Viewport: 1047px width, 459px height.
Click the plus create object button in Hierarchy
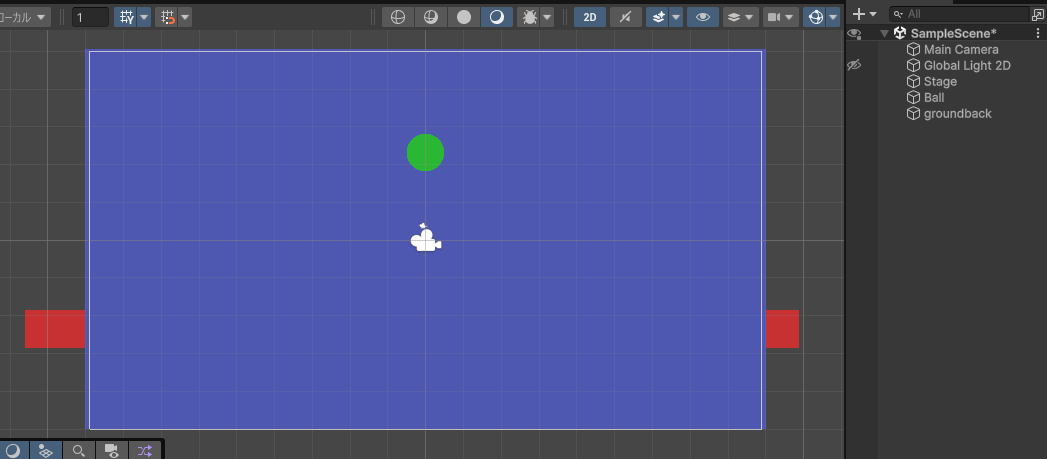(864, 14)
